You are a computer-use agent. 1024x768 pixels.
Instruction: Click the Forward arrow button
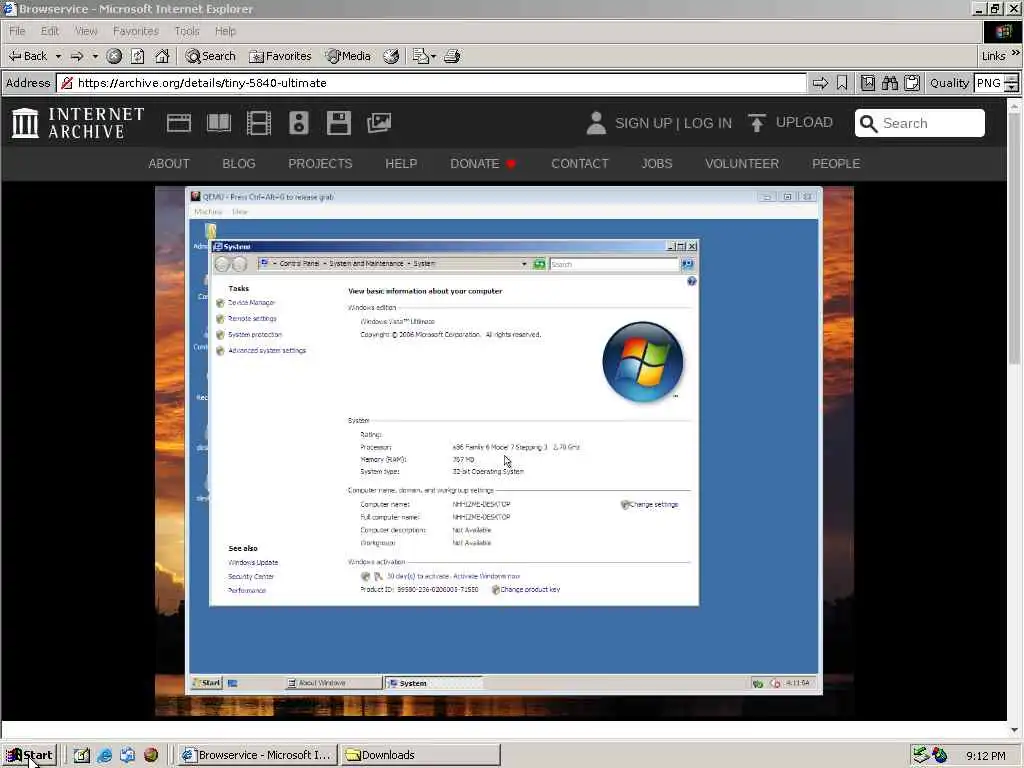click(77, 56)
